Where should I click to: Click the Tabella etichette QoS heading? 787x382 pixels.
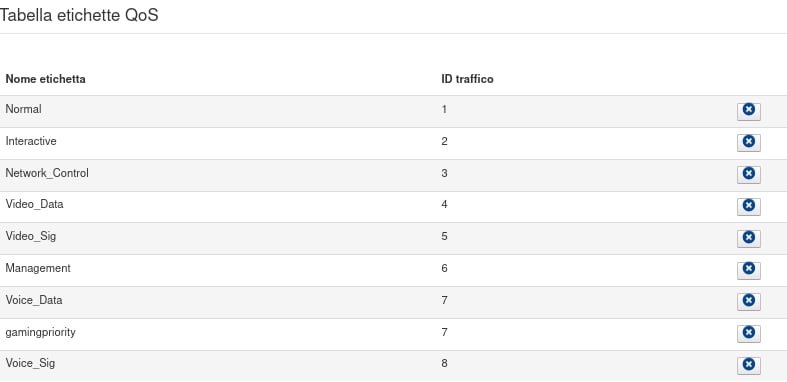79,16
